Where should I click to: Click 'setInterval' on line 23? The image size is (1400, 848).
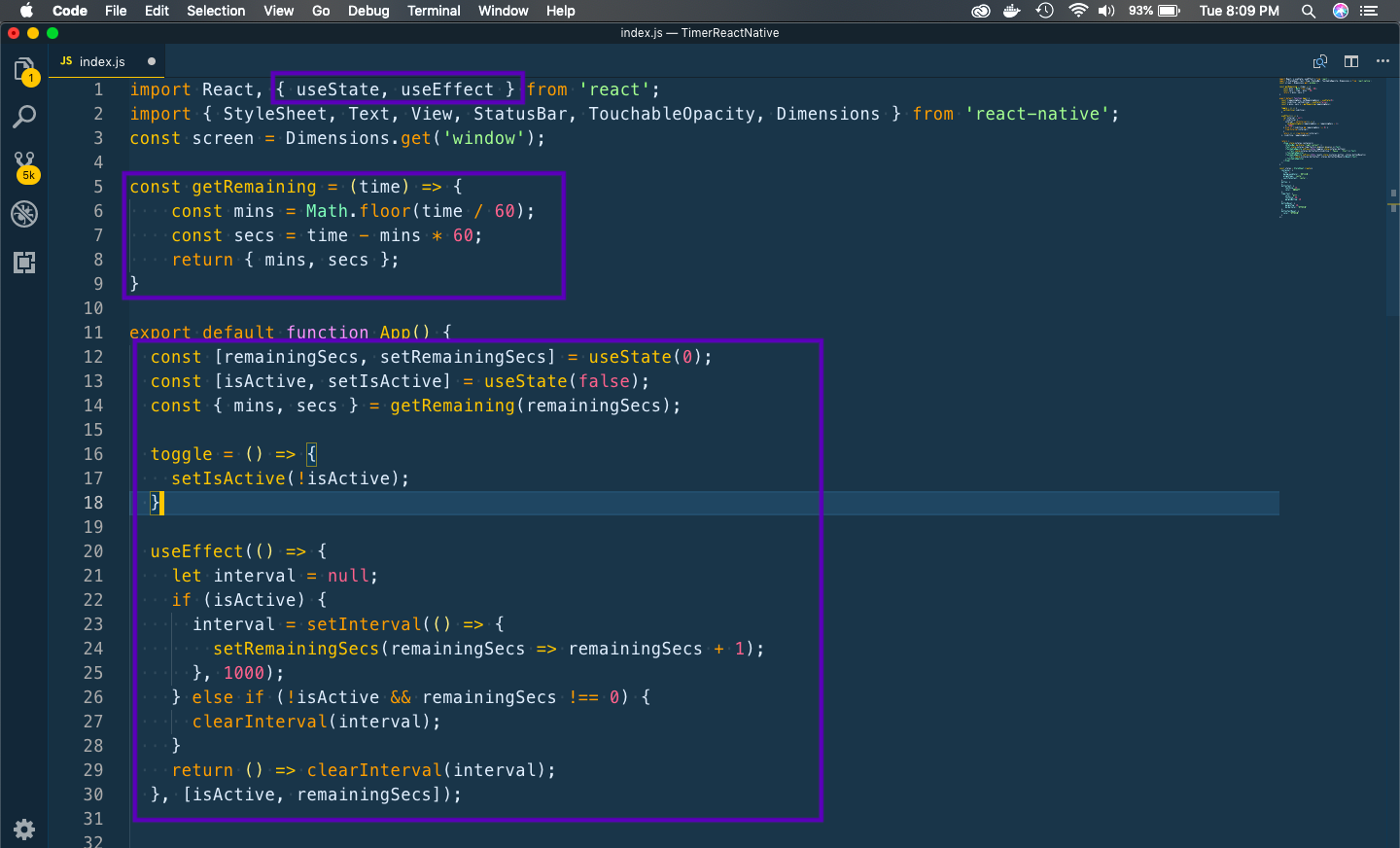point(365,624)
